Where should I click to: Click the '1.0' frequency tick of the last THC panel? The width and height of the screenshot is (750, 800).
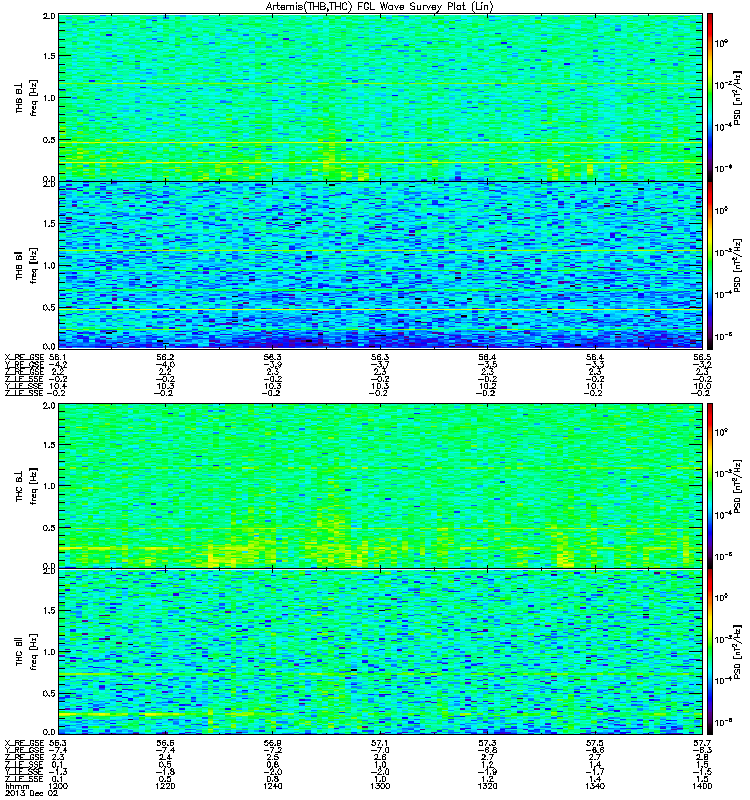coord(49,652)
